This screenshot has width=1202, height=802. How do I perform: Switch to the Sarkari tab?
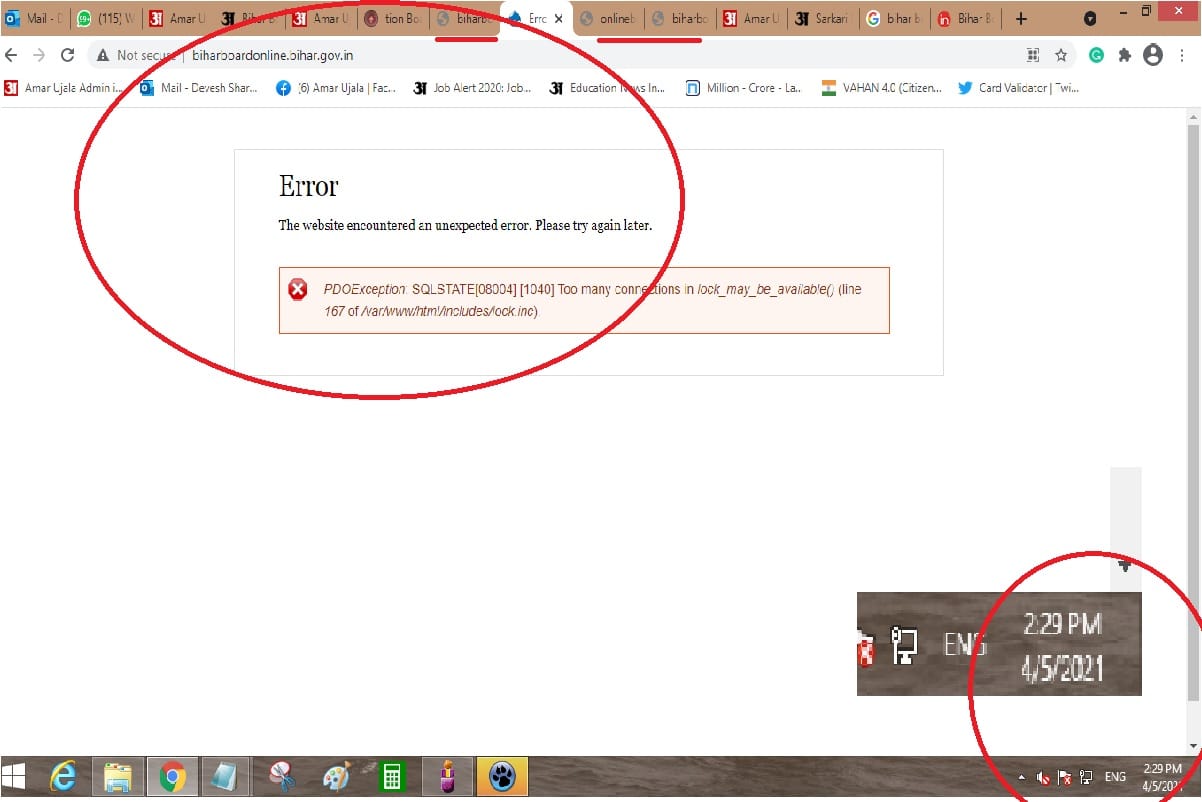pyautogui.click(x=822, y=18)
